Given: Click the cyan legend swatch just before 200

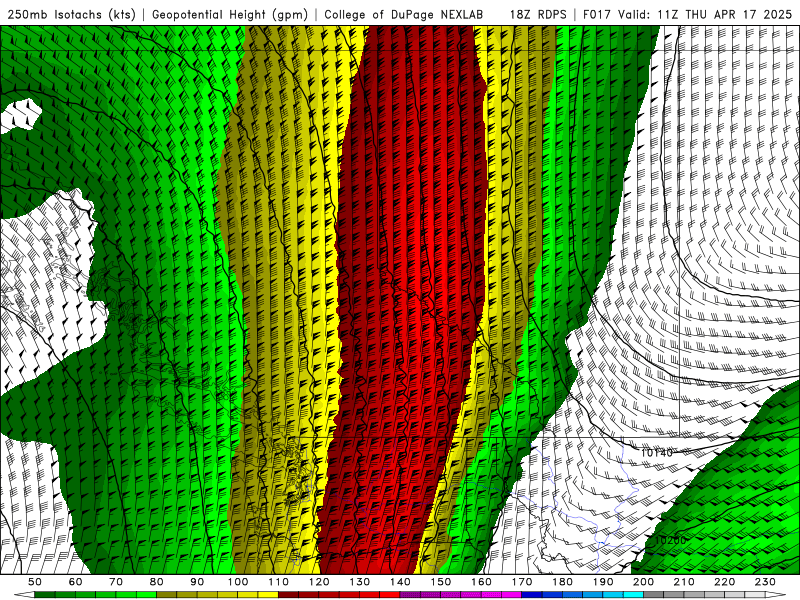Looking at the screenshot, I should click(x=634, y=595).
